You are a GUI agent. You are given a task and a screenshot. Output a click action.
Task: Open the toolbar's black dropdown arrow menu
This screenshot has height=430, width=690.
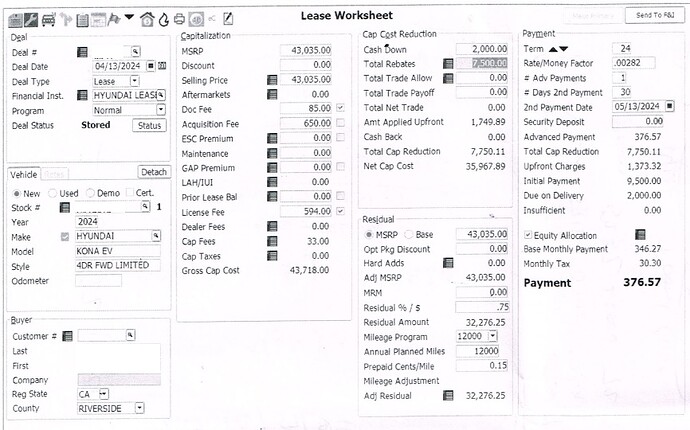click(x=129, y=18)
